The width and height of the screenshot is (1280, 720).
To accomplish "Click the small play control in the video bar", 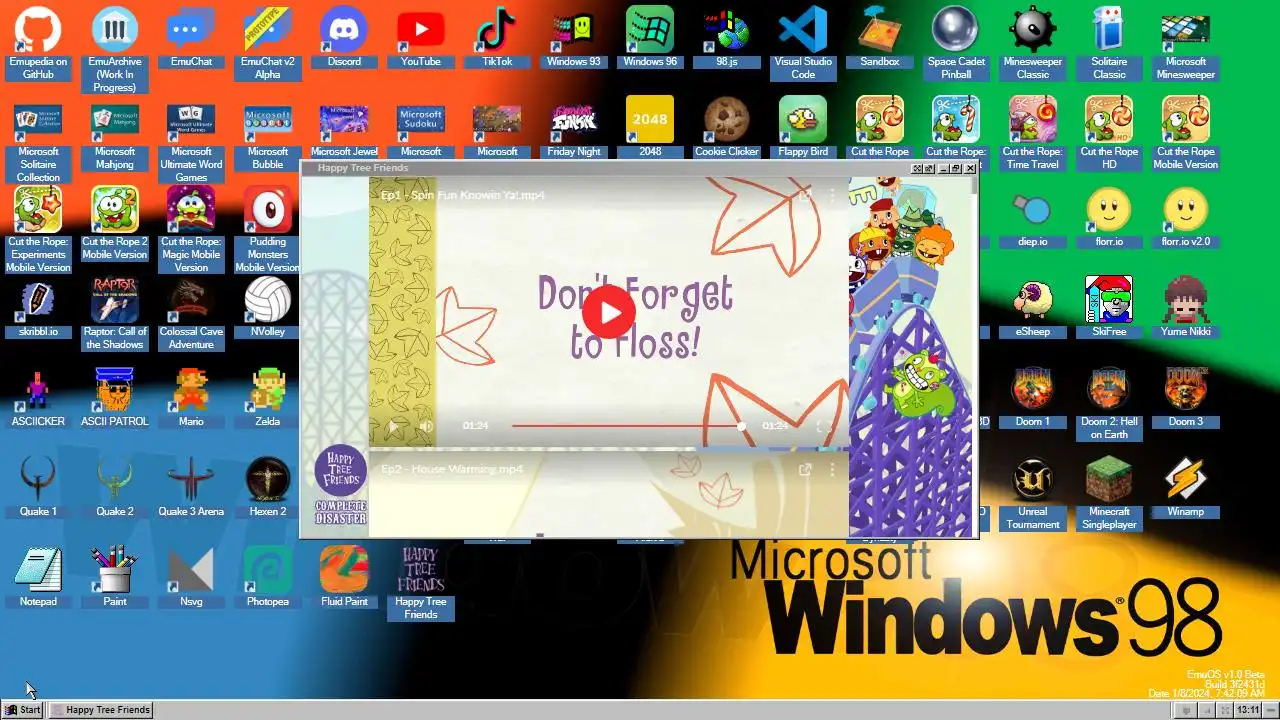I will [x=393, y=426].
